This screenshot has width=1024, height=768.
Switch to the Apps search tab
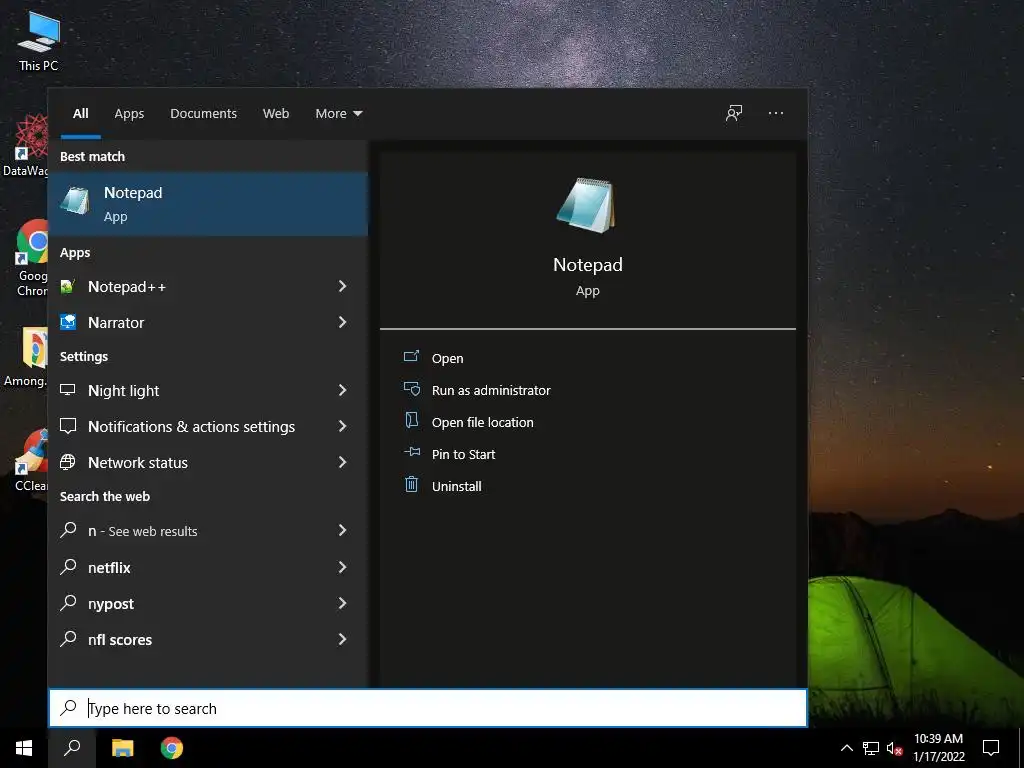[x=129, y=114]
